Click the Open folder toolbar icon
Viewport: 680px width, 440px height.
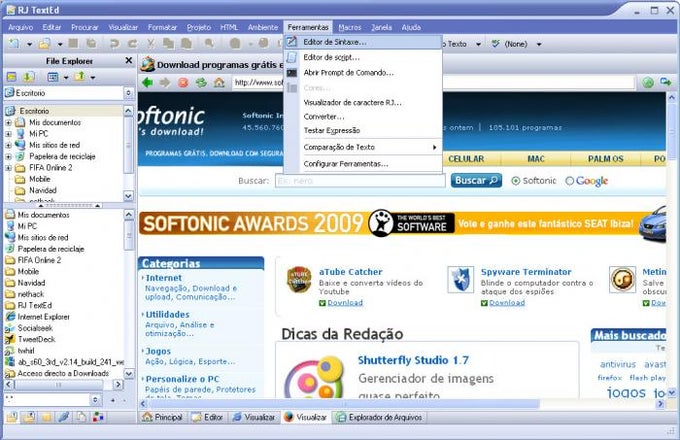tap(44, 43)
